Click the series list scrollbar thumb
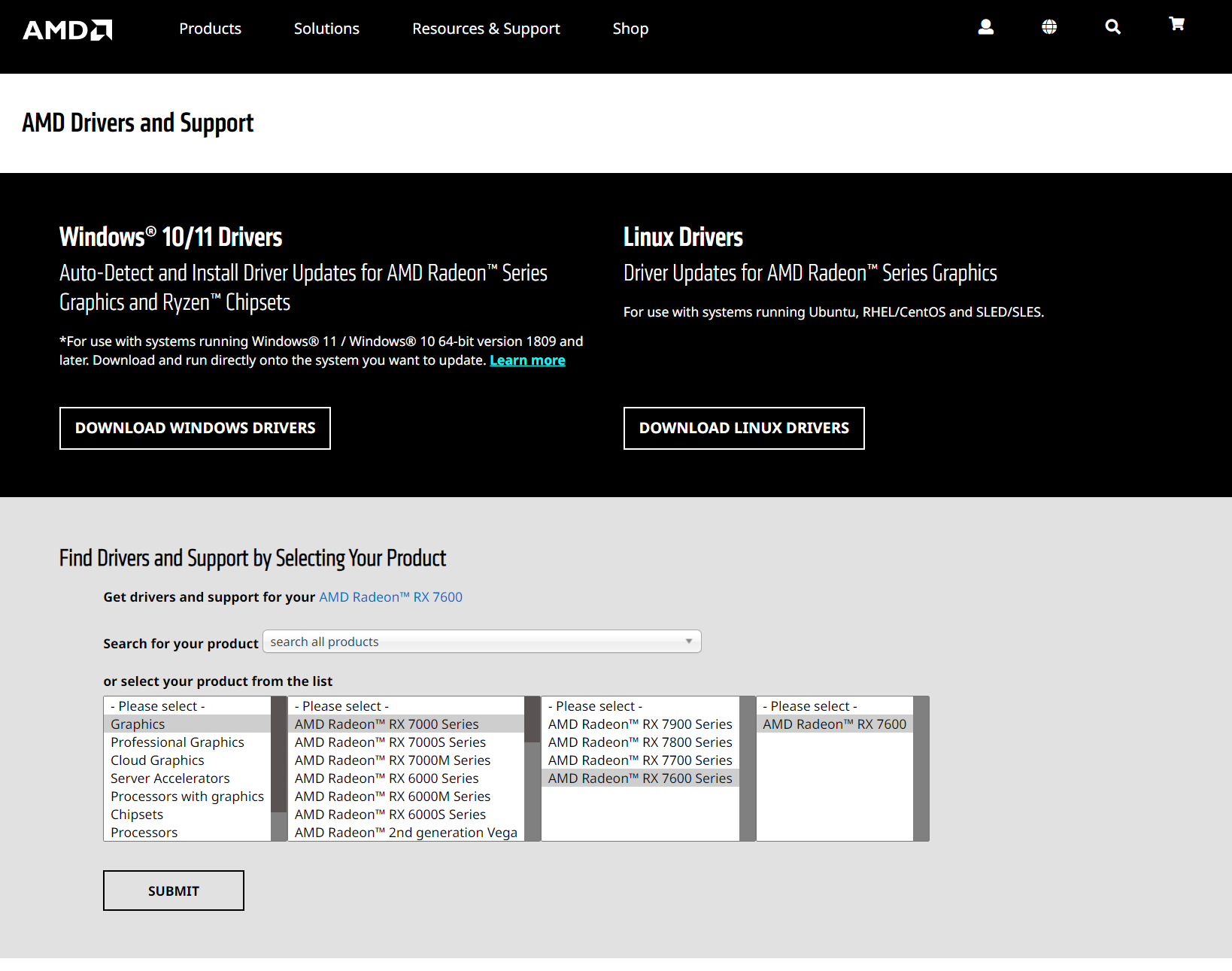 click(533, 720)
